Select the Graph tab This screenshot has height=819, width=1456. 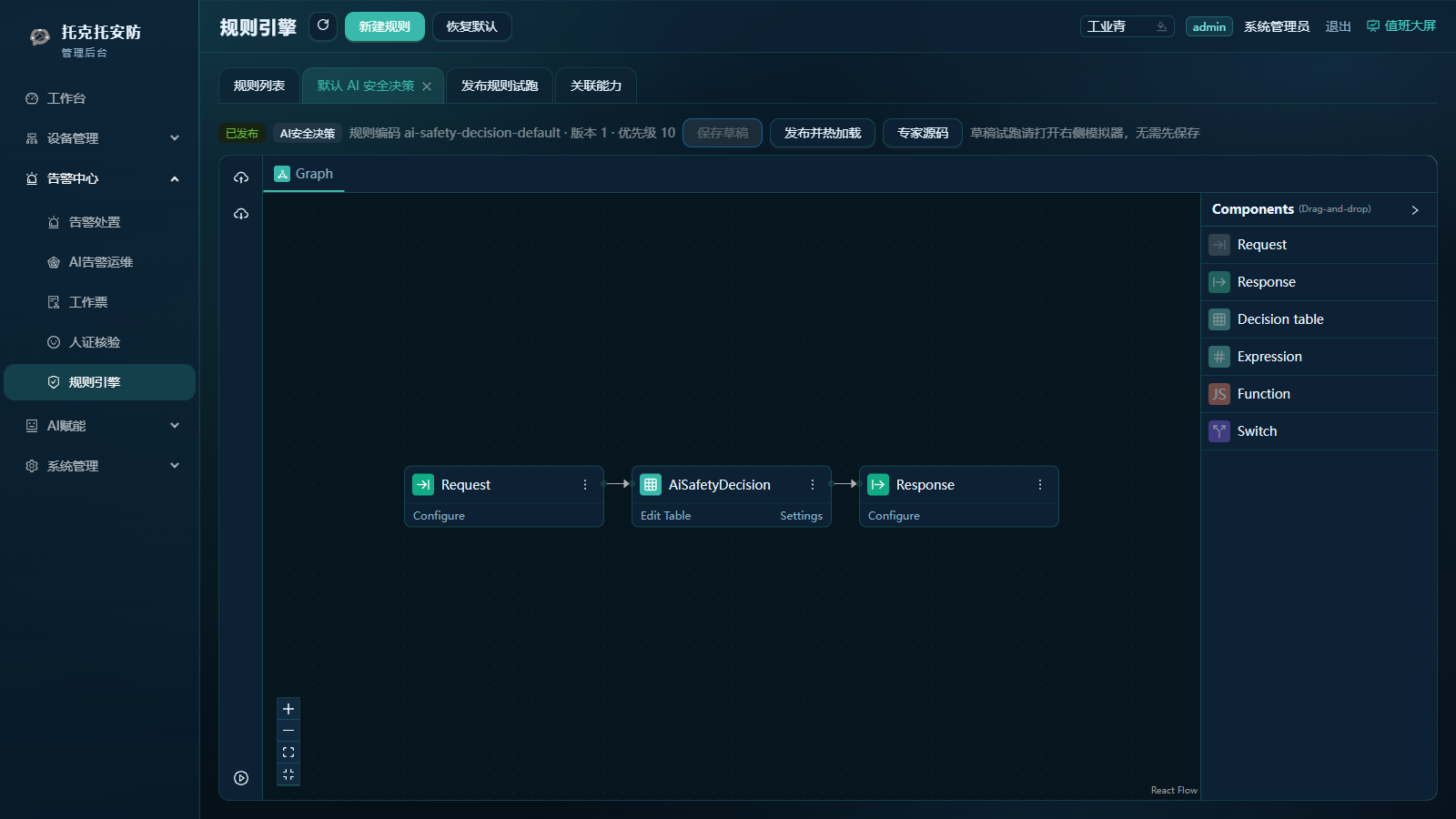click(x=304, y=174)
